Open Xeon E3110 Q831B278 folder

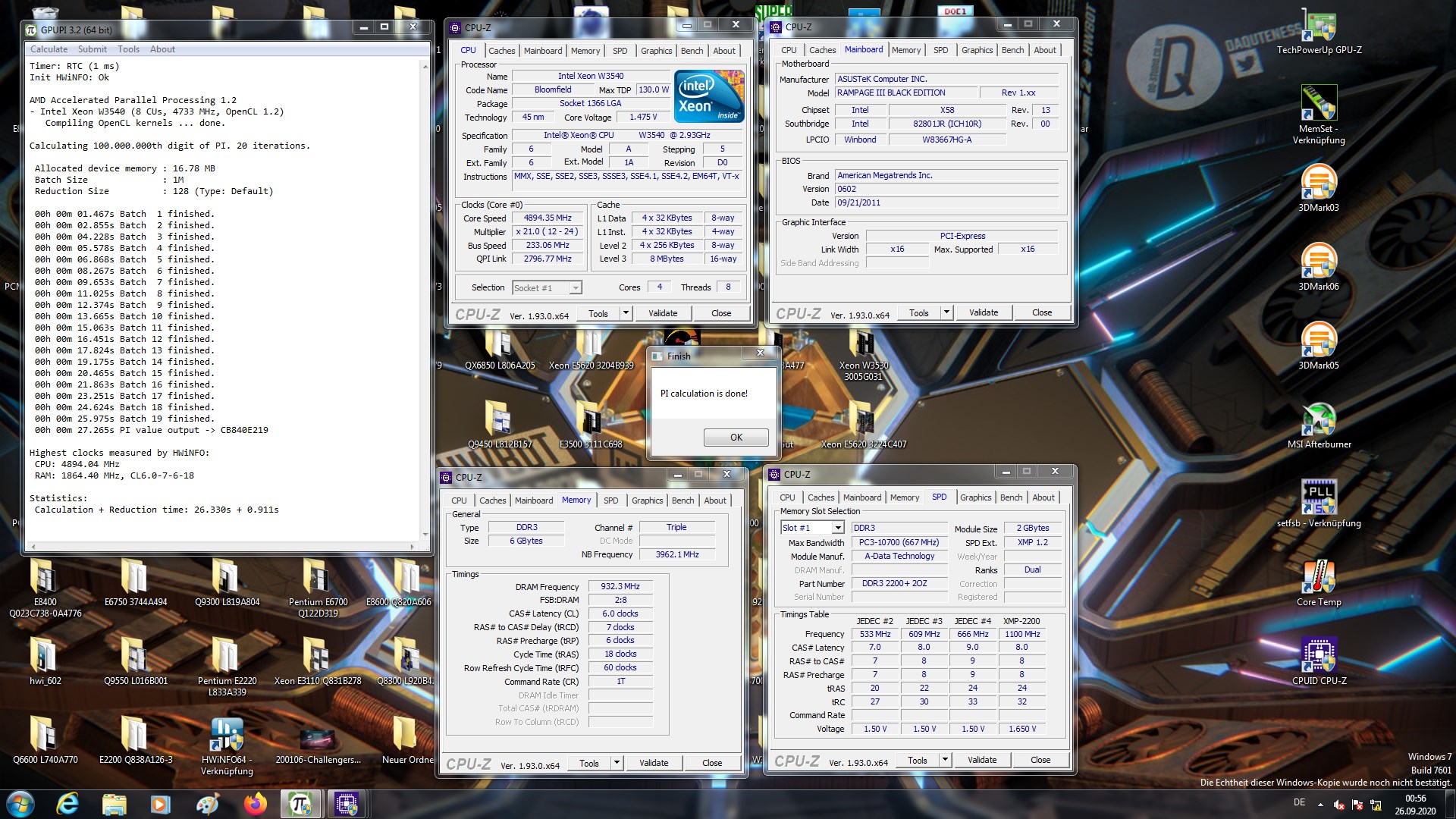(x=318, y=661)
